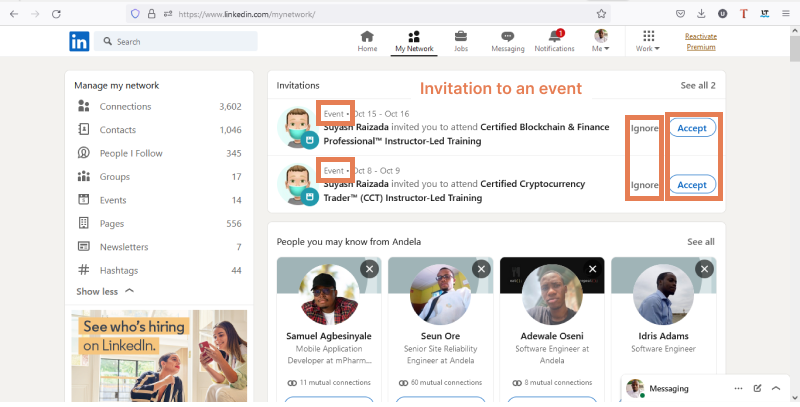The height and width of the screenshot is (407, 800).
Task: Open Firefox hamburger menu
Action: 786,14
